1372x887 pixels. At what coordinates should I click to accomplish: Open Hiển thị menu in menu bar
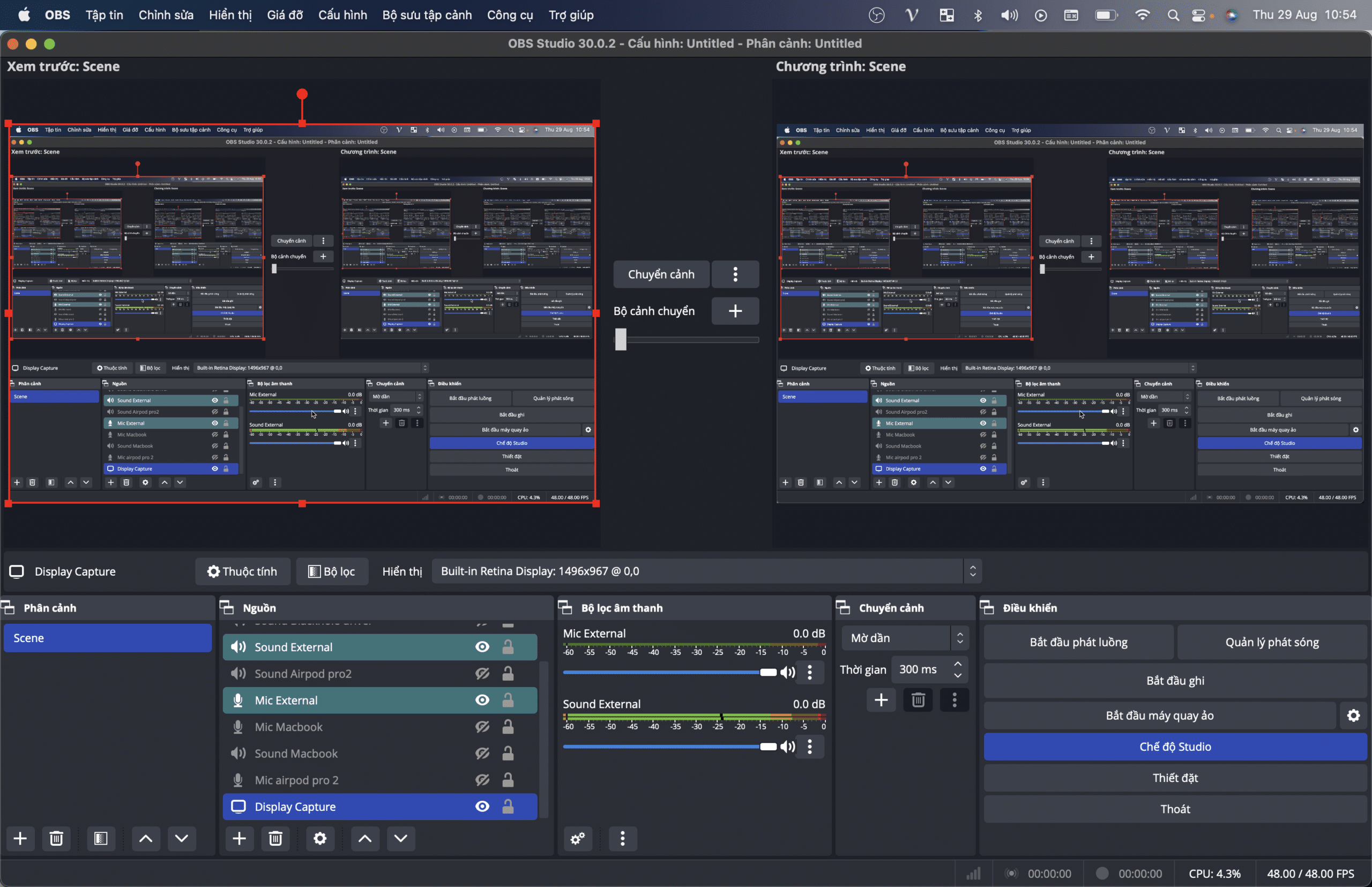click(x=230, y=15)
